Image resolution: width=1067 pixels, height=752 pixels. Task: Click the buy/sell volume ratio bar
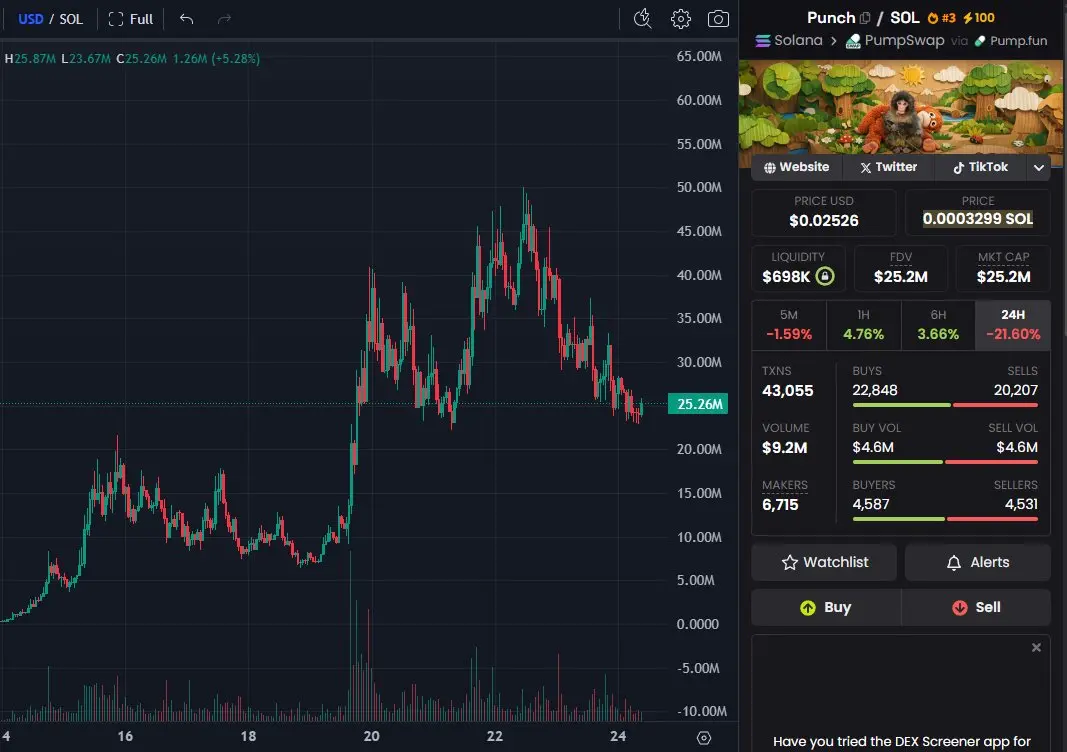945,462
